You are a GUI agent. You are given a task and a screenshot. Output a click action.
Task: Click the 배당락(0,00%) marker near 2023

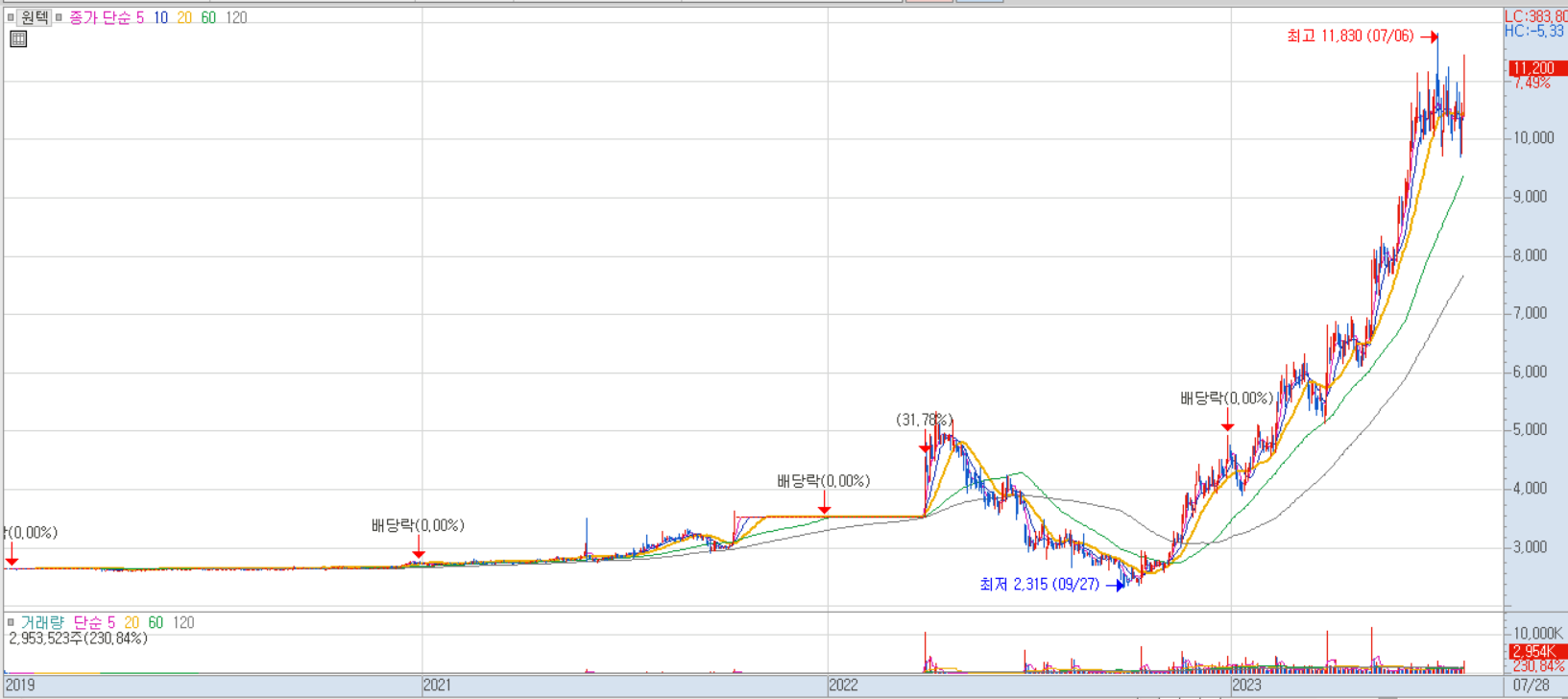tap(1227, 398)
